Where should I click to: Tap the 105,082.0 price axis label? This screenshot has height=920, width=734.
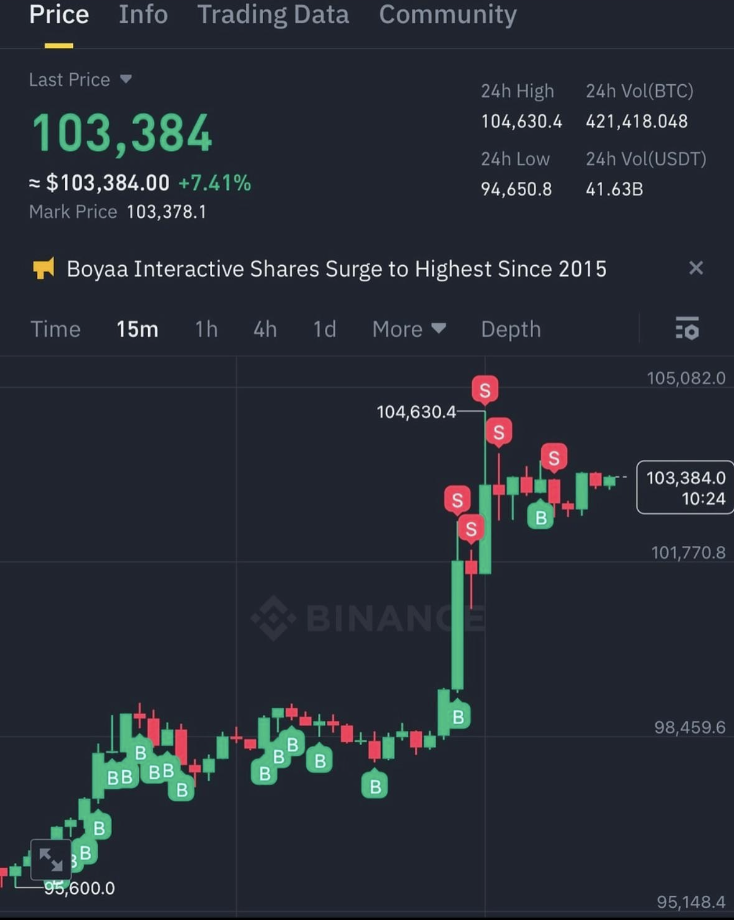coord(686,378)
